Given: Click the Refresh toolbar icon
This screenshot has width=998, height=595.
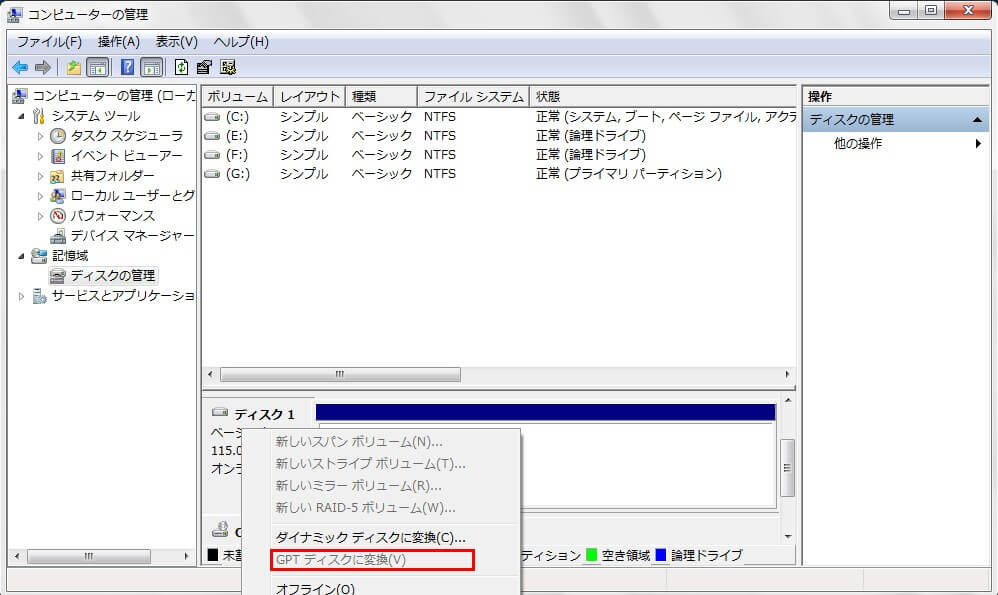Looking at the screenshot, I should pyautogui.click(x=181, y=67).
